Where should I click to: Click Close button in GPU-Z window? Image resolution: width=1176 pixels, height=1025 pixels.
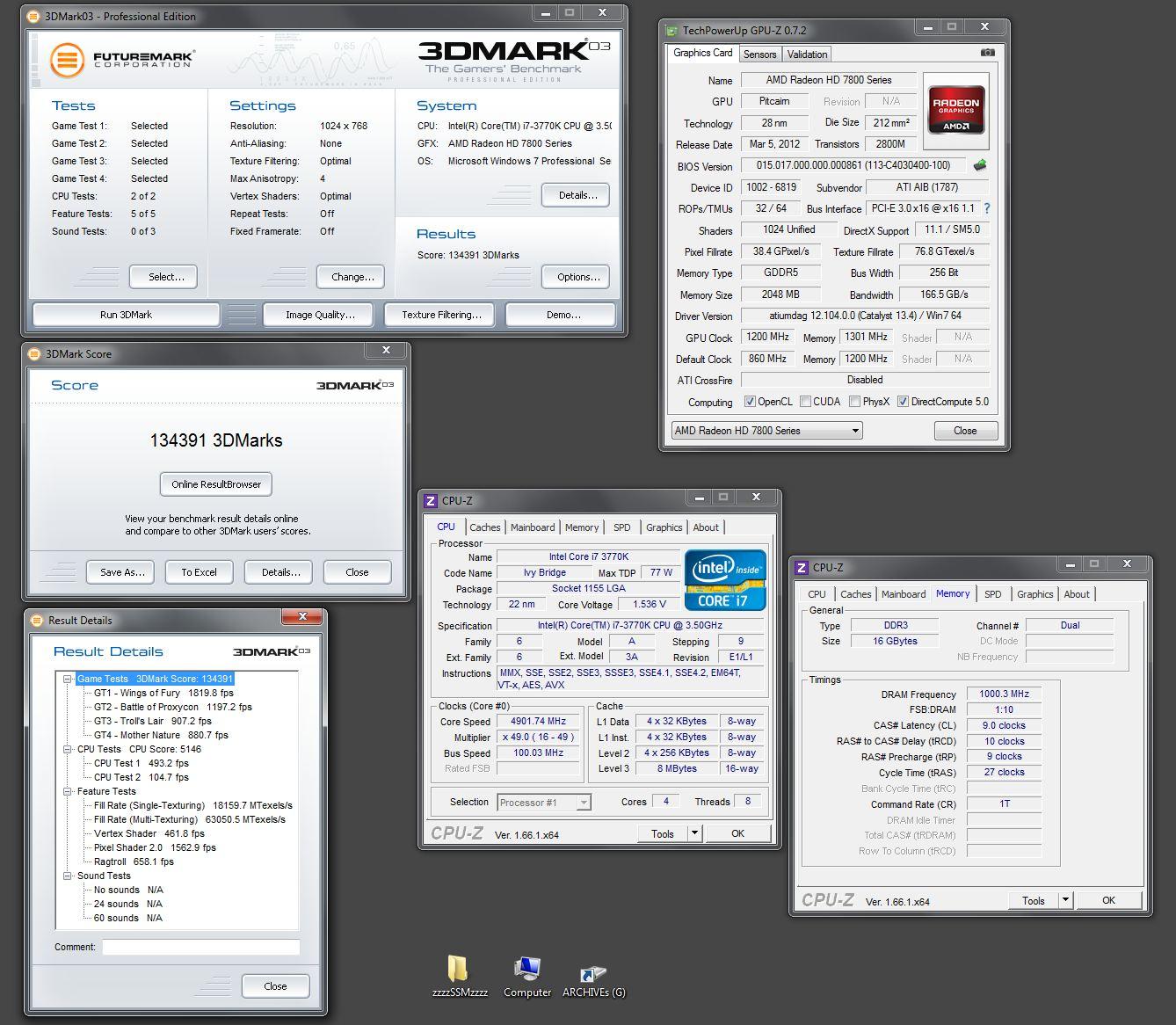pos(965,431)
